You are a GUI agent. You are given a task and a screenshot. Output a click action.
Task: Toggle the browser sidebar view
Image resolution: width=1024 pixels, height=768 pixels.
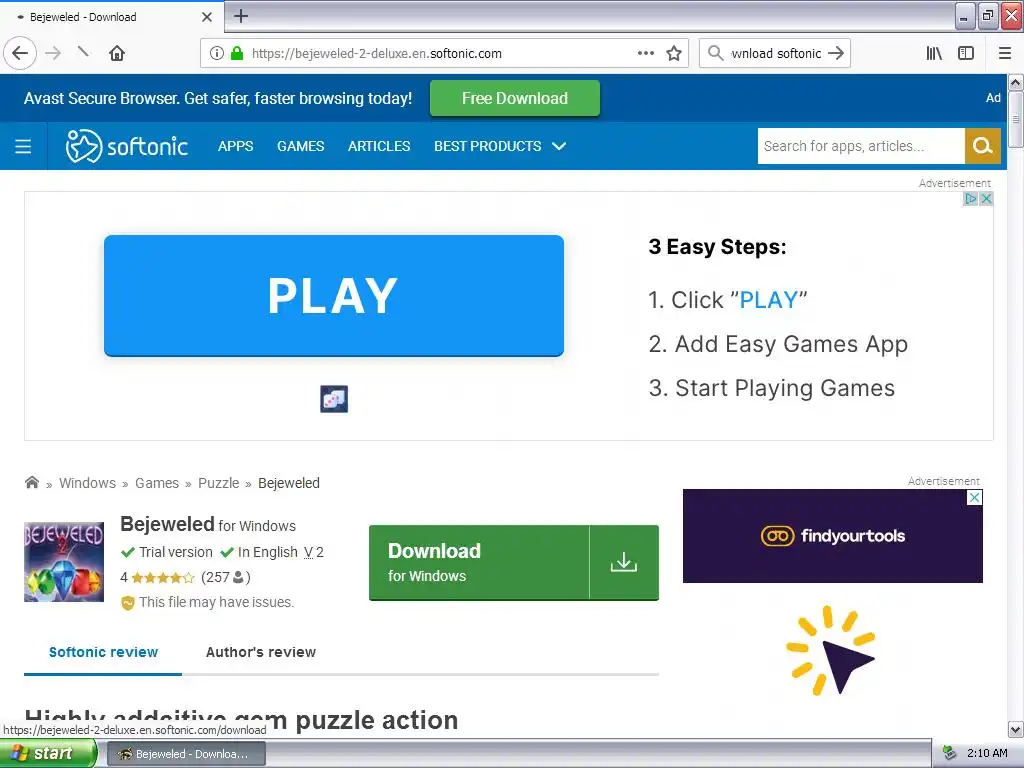966,53
